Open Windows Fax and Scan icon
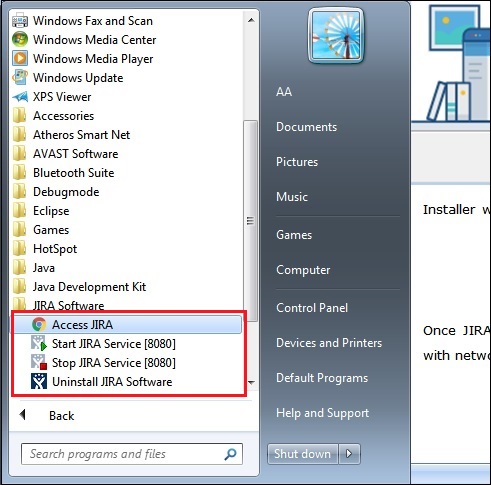The image size is (491, 485). pyautogui.click(x=20, y=20)
